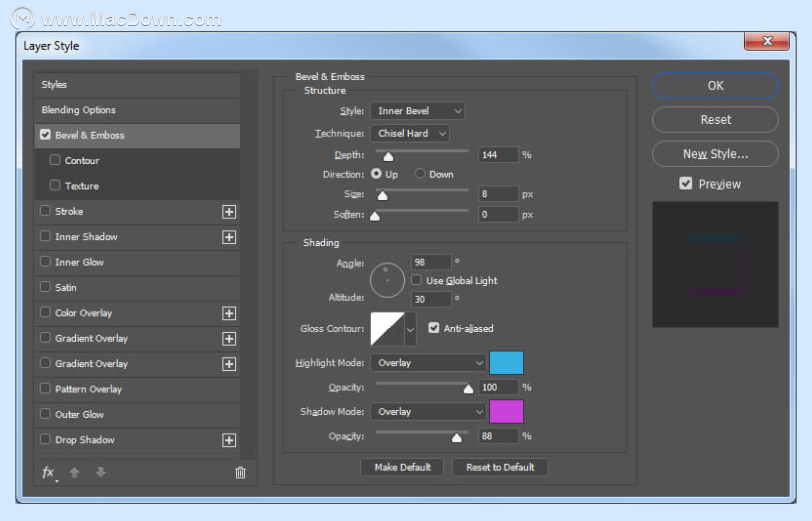
Task: Toggle the Preview checkbox
Action: pyautogui.click(x=686, y=183)
